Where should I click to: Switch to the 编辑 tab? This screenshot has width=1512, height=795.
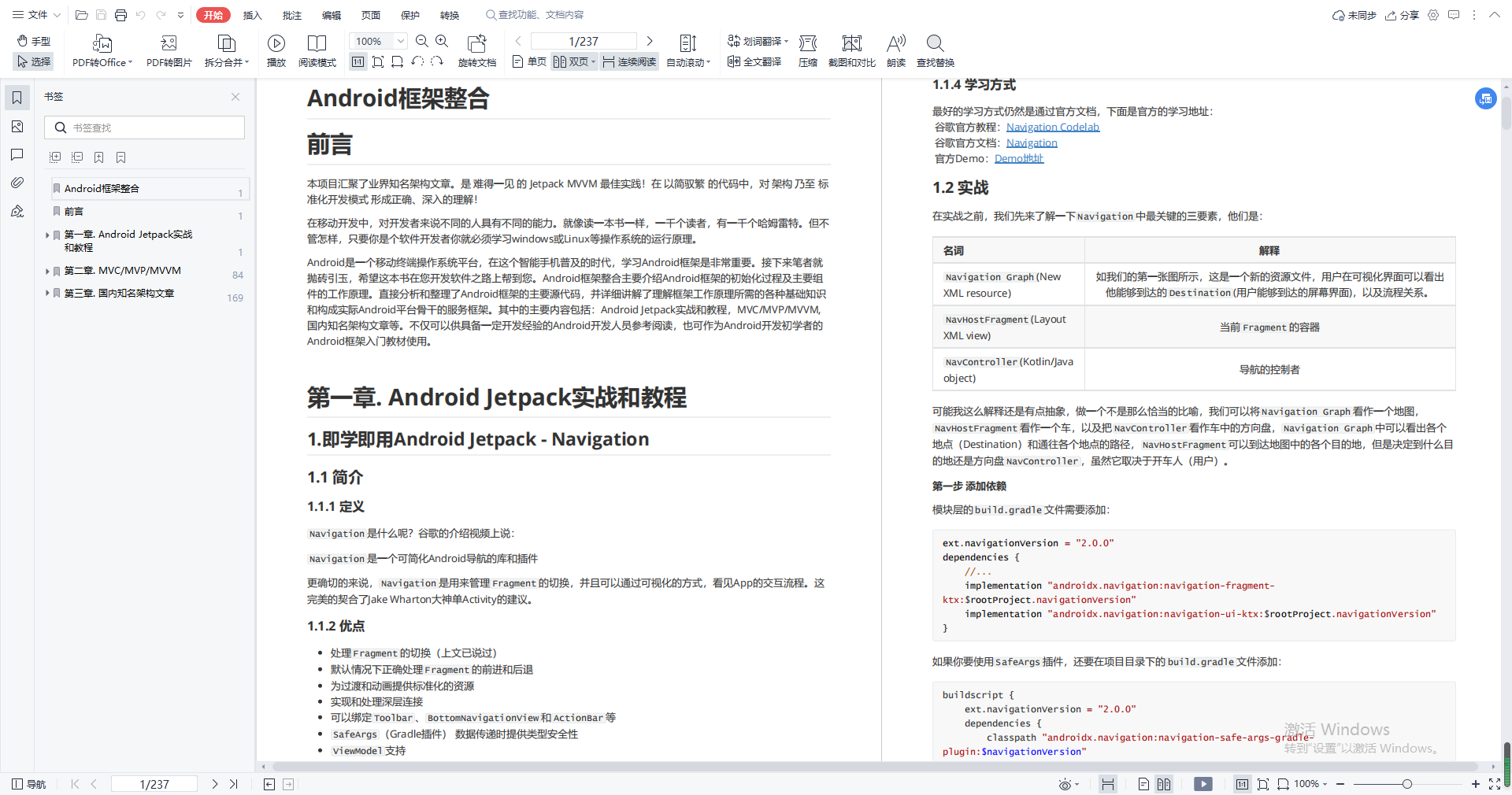(332, 15)
